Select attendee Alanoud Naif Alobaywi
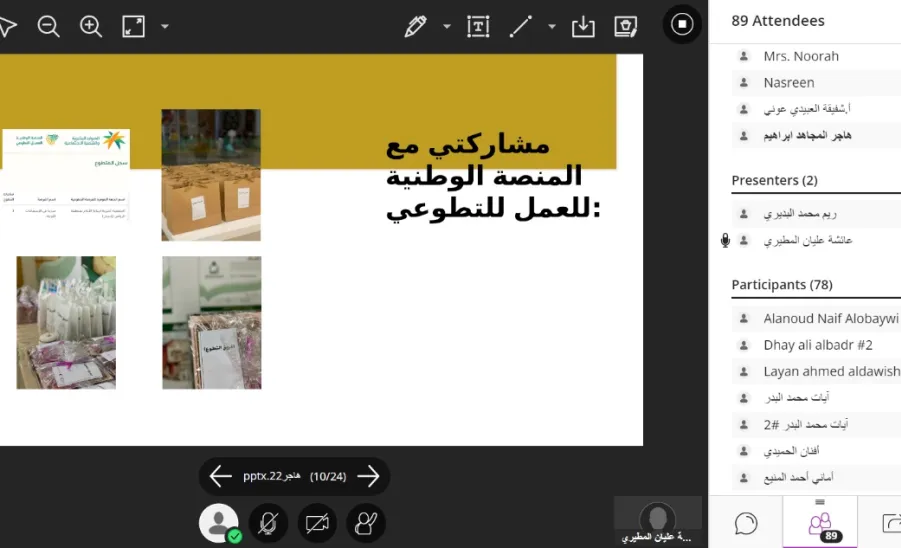Image resolution: width=901 pixels, height=548 pixels. (x=816, y=318)
